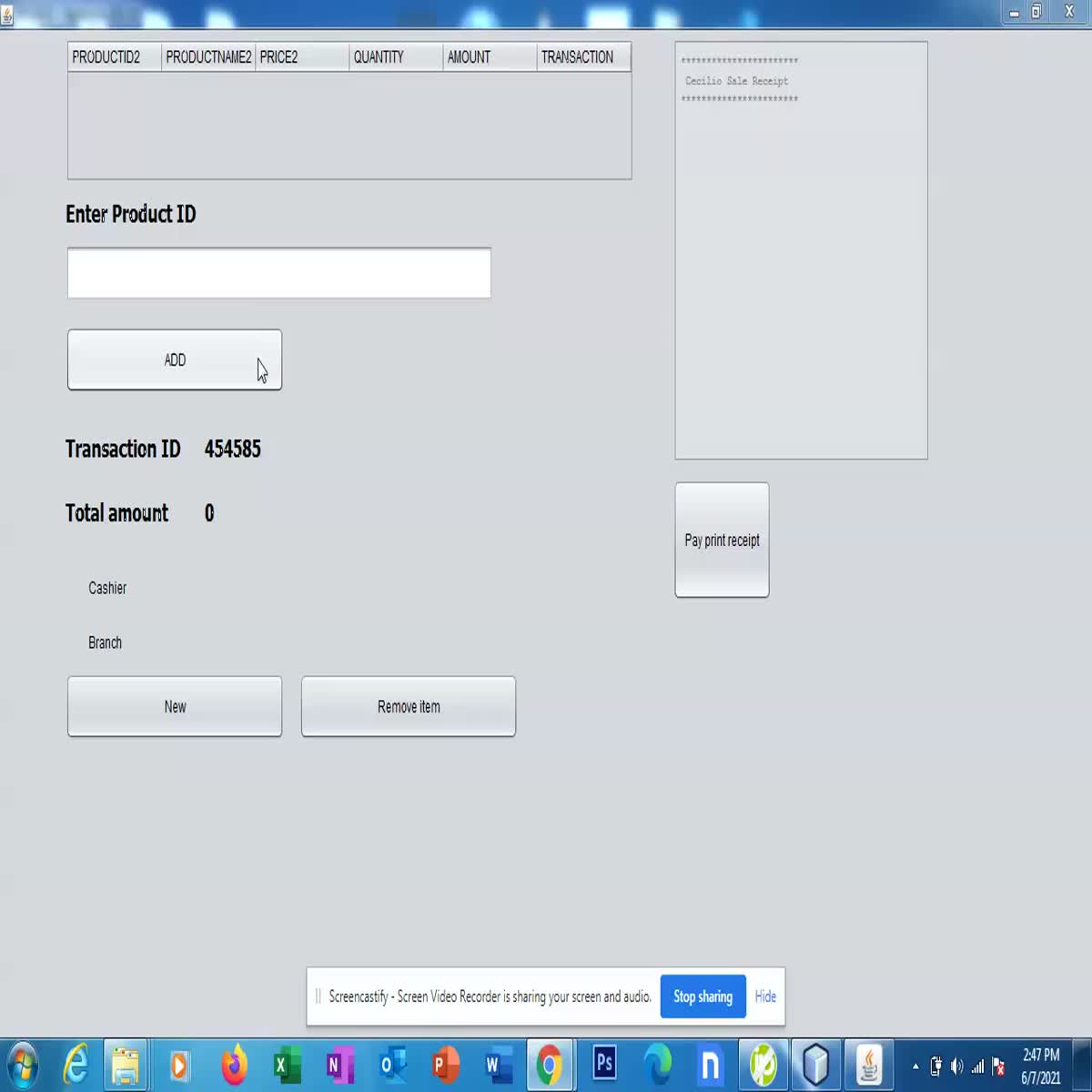The height and width of the screenshot is (1092, 1092).
Task: Select the TRANSACTION column header
Action: pyautogui.click(x=583, y=56)
